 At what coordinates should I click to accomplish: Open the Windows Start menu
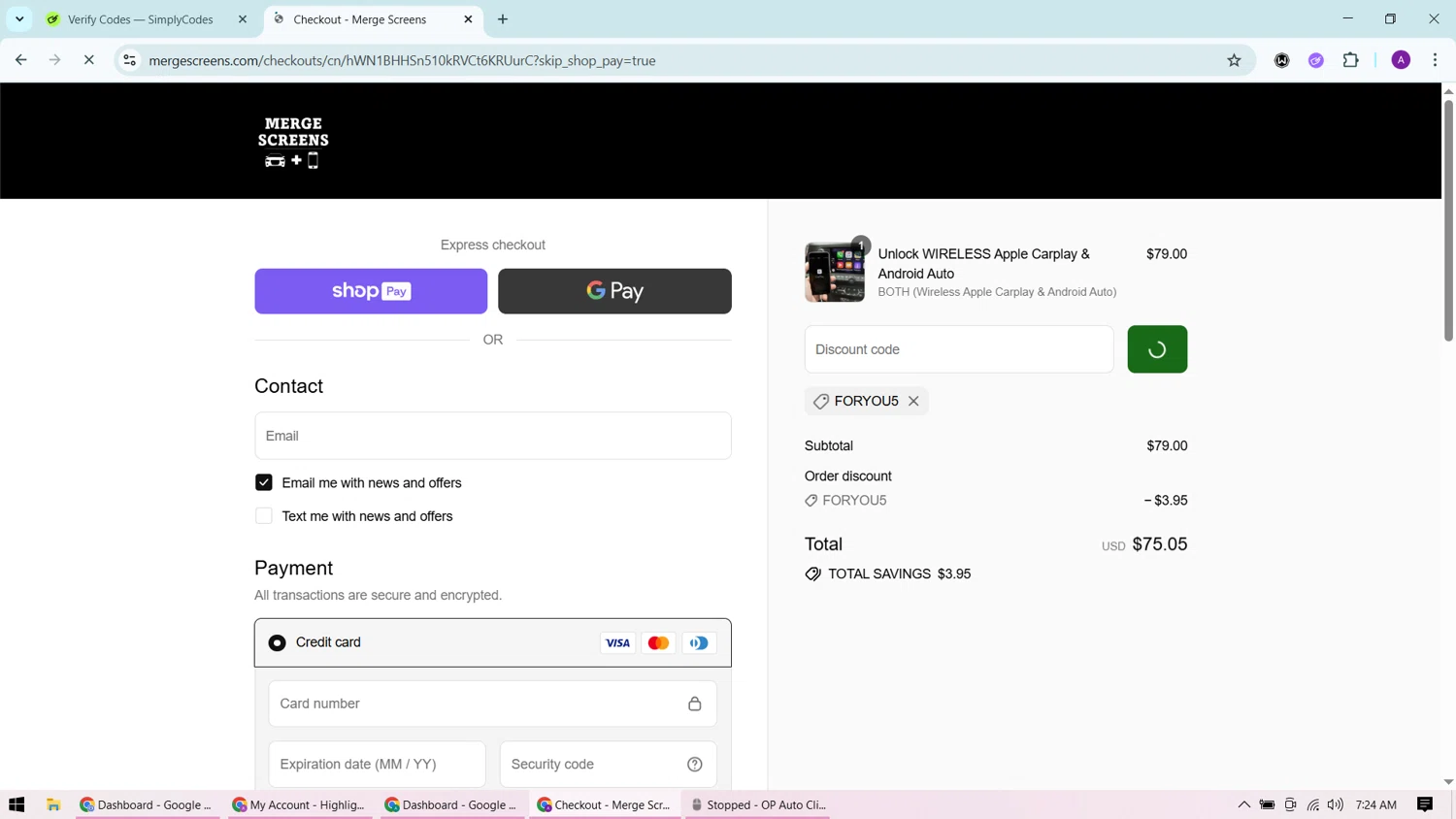[x=17, y=804]
